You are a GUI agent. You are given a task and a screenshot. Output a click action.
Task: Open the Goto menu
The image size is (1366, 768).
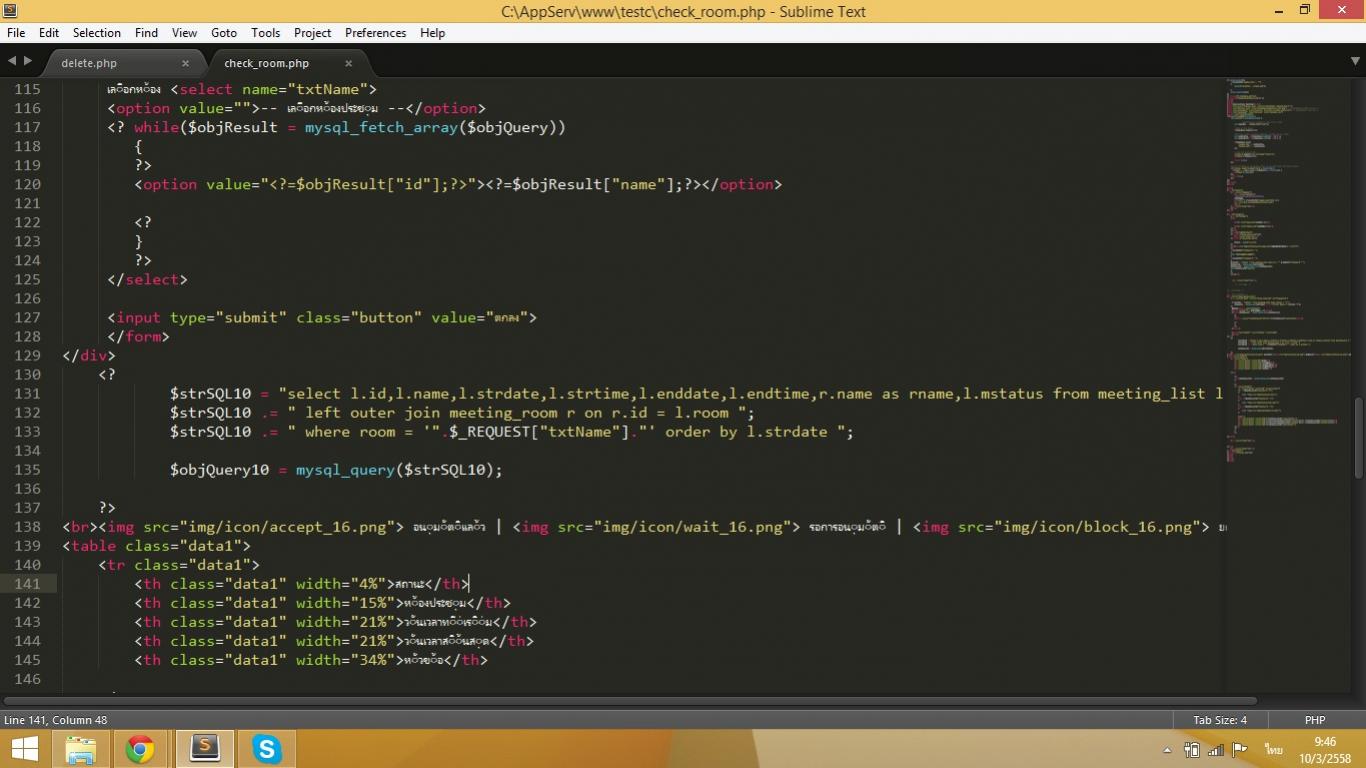click(x=224, y=33)
